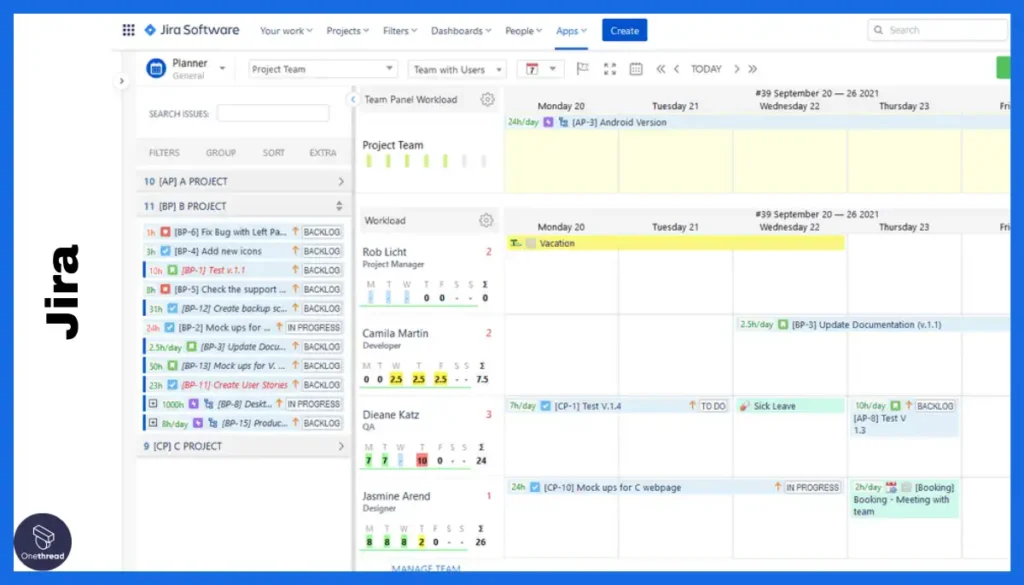Open the app switcher grid icon
Screen dimensions: 1024x585
[x=129, y=30]
